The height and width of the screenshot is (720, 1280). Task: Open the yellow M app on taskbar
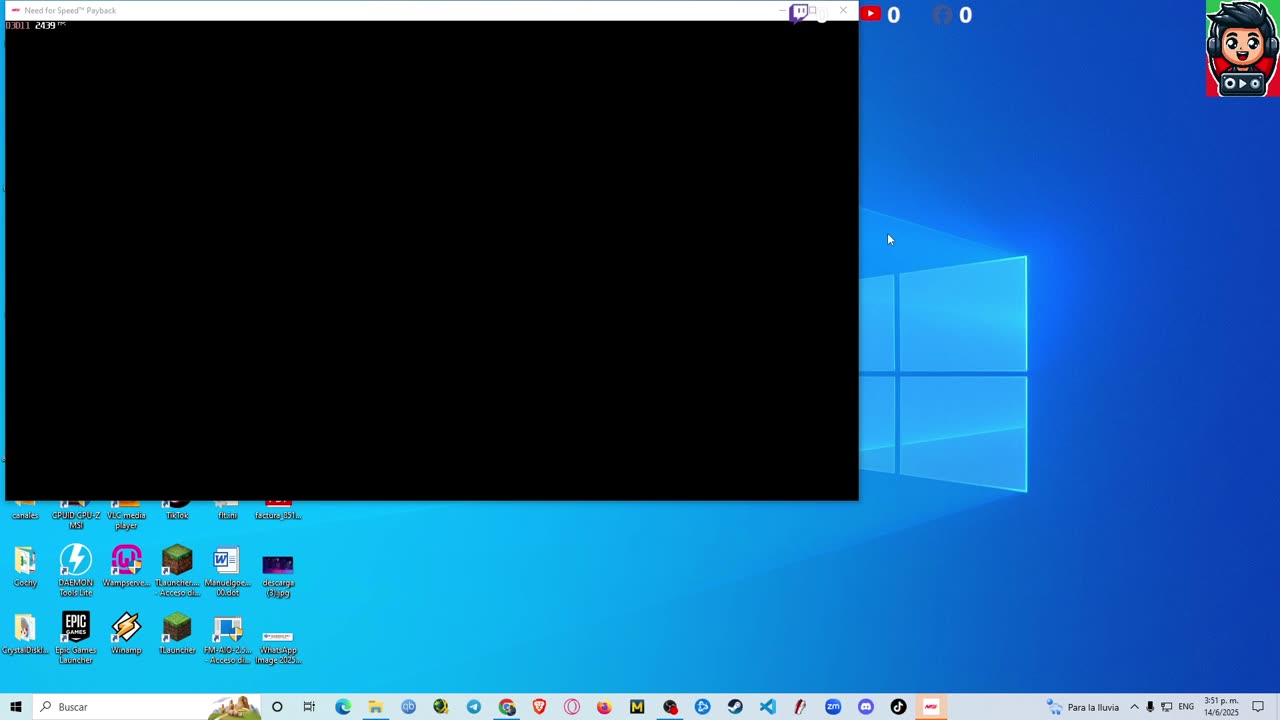pos(637,707)
